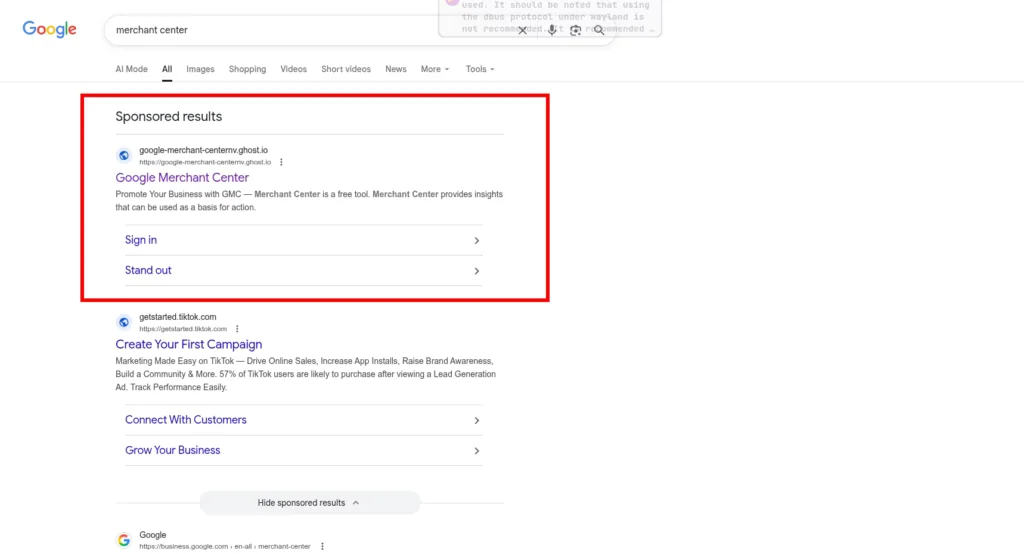Click the magnifying glass search icon
This screenshot has width=1024, height=554.
click(x=599, y=30)
